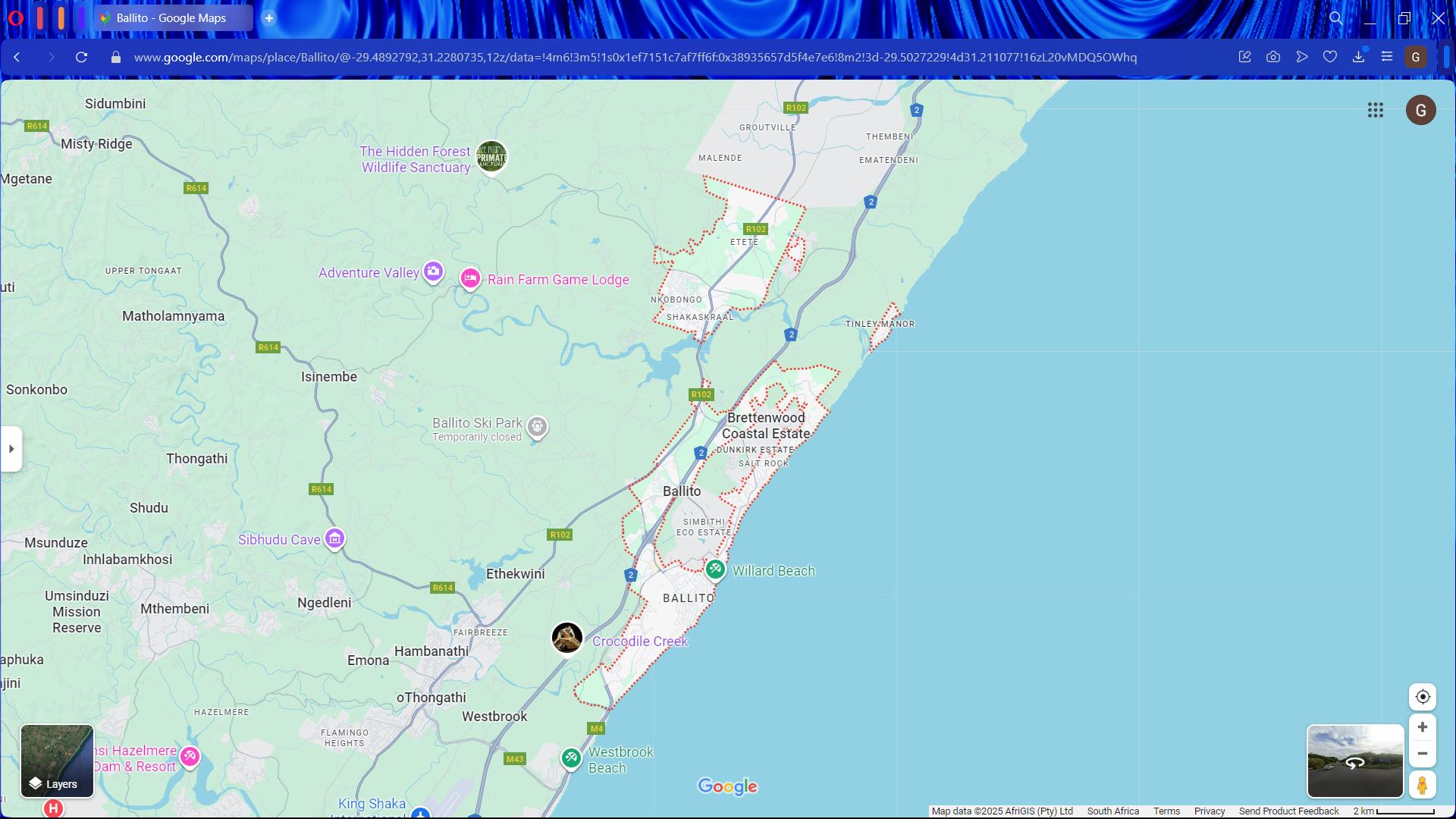Open the Google apps grid
1456x819 pixels.
coord(1376,111)
